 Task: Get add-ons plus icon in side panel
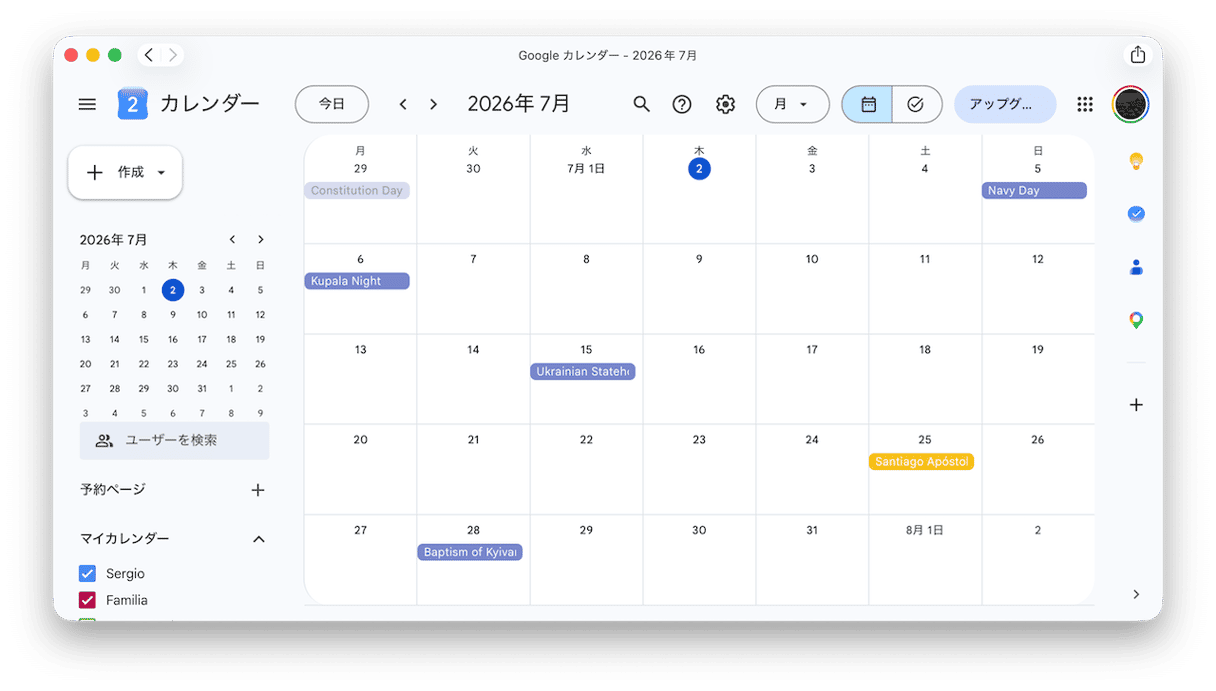point(1136,405)
